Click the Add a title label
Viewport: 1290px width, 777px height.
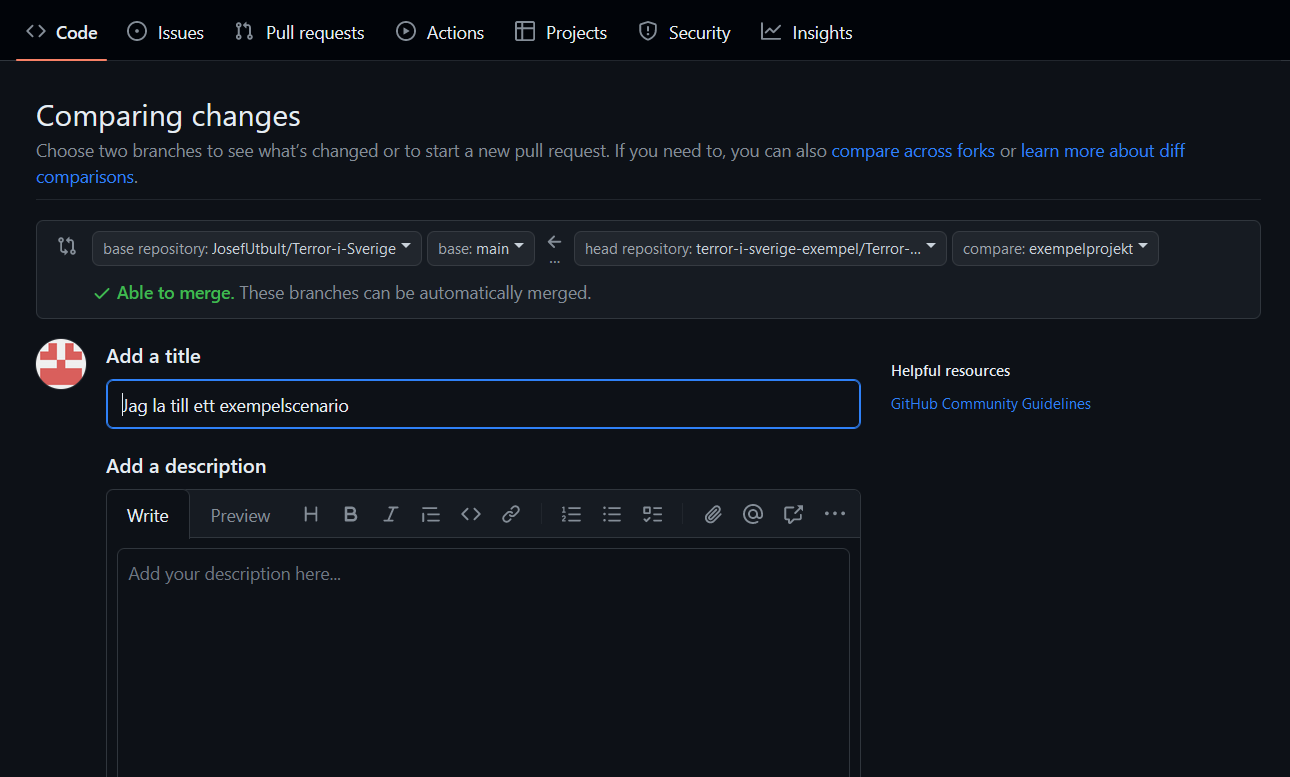click(x=153, y=356)
